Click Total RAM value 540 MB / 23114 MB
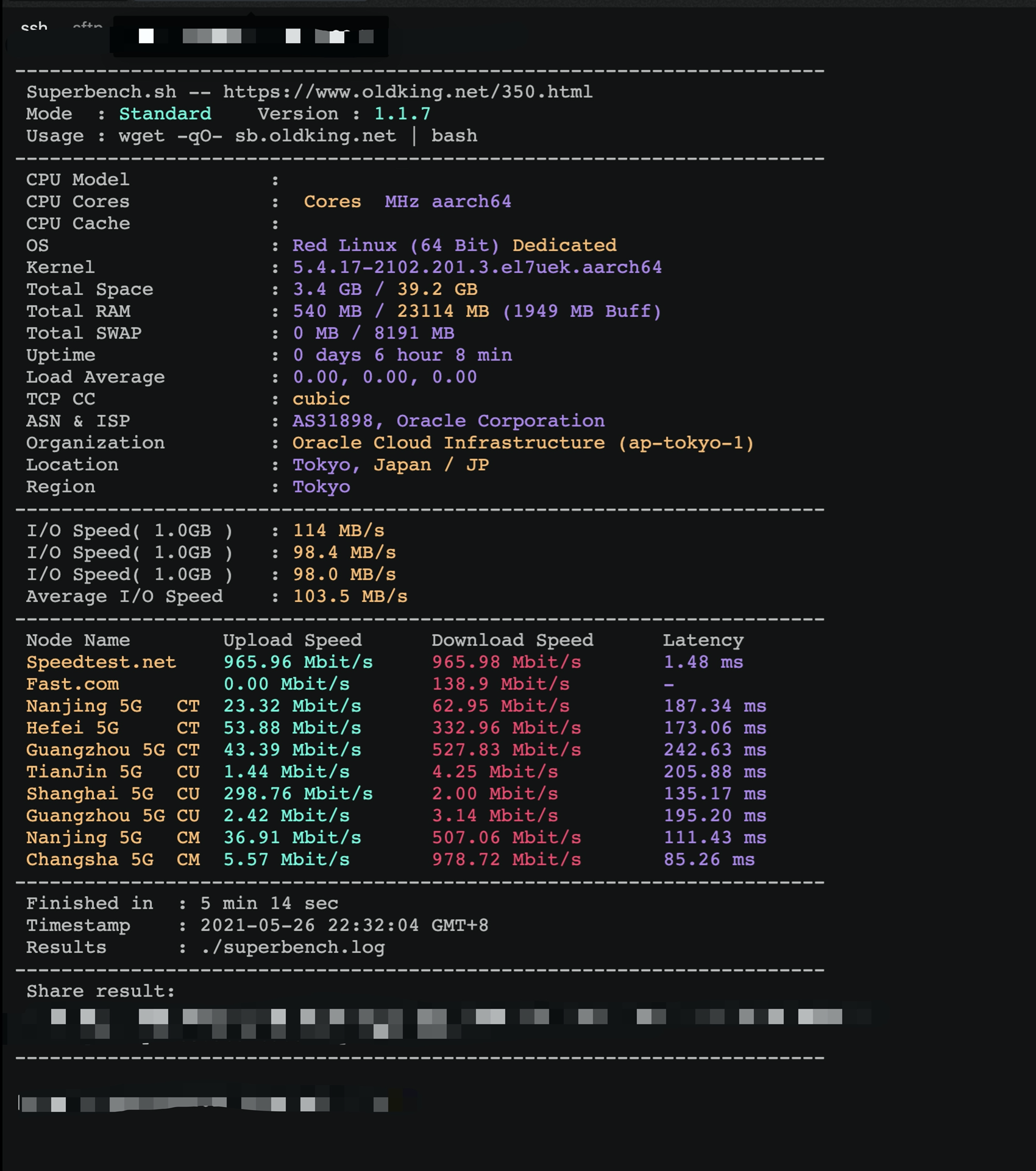Viewport: 1036px width, 1171px height. [x=391, y=311]
